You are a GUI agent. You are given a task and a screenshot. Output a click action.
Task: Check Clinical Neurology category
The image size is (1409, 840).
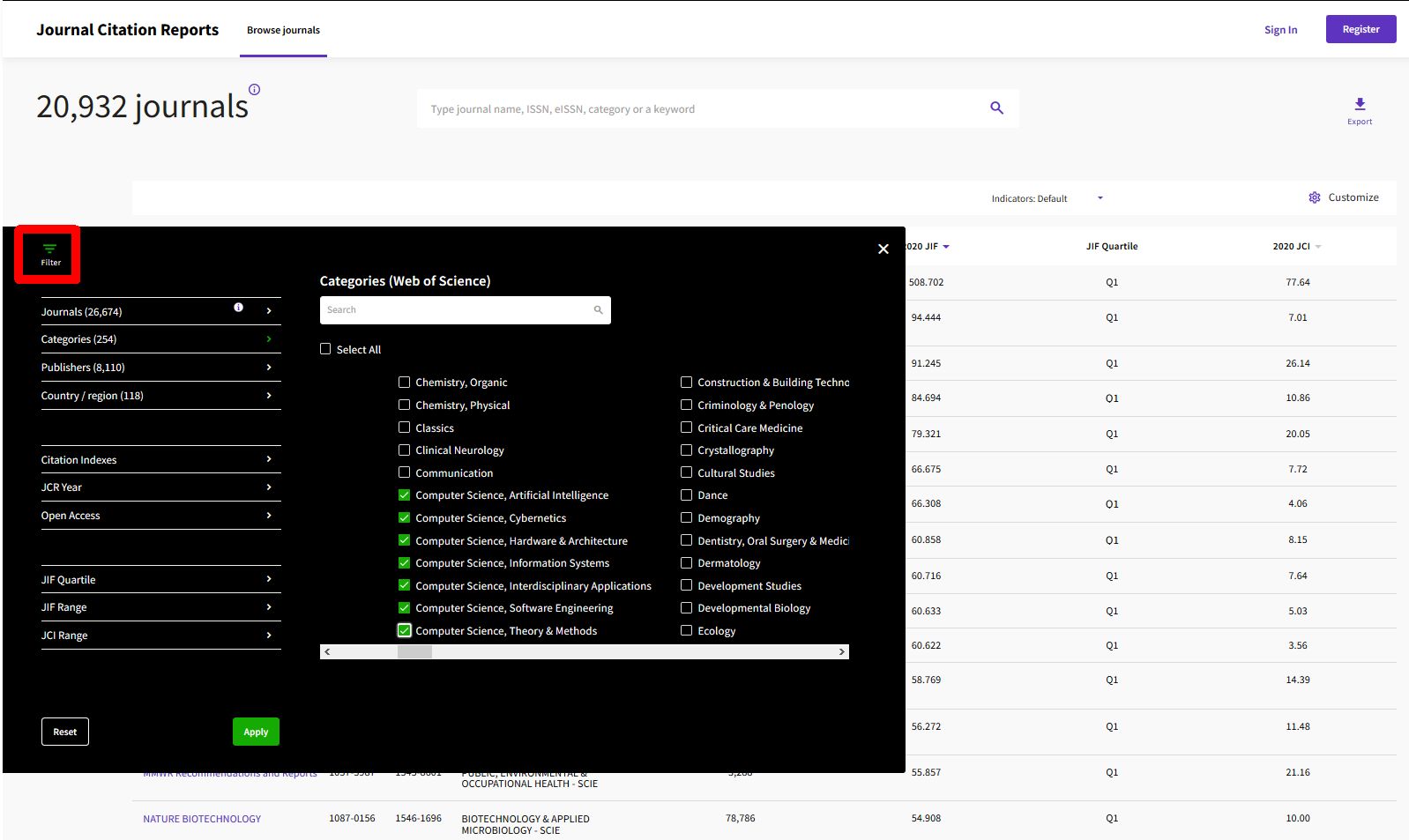(404, 450)
